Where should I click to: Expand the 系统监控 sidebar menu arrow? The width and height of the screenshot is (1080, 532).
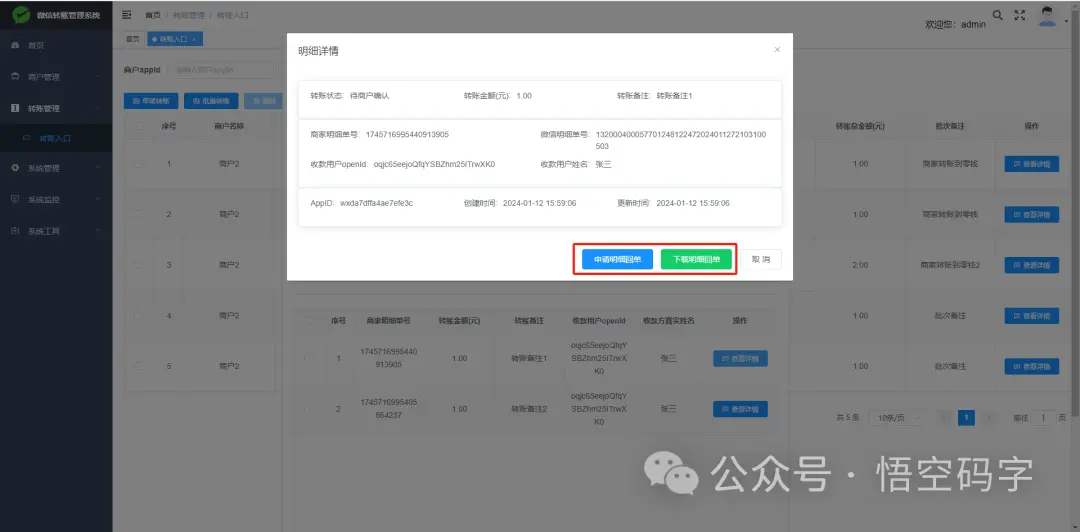click(98, 200)
